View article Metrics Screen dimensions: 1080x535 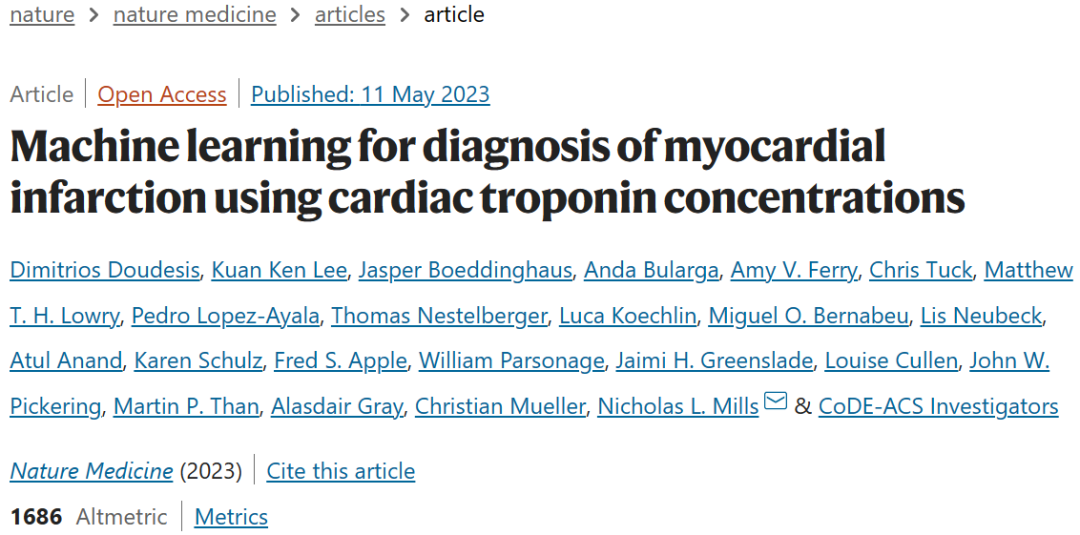(231, 517)
